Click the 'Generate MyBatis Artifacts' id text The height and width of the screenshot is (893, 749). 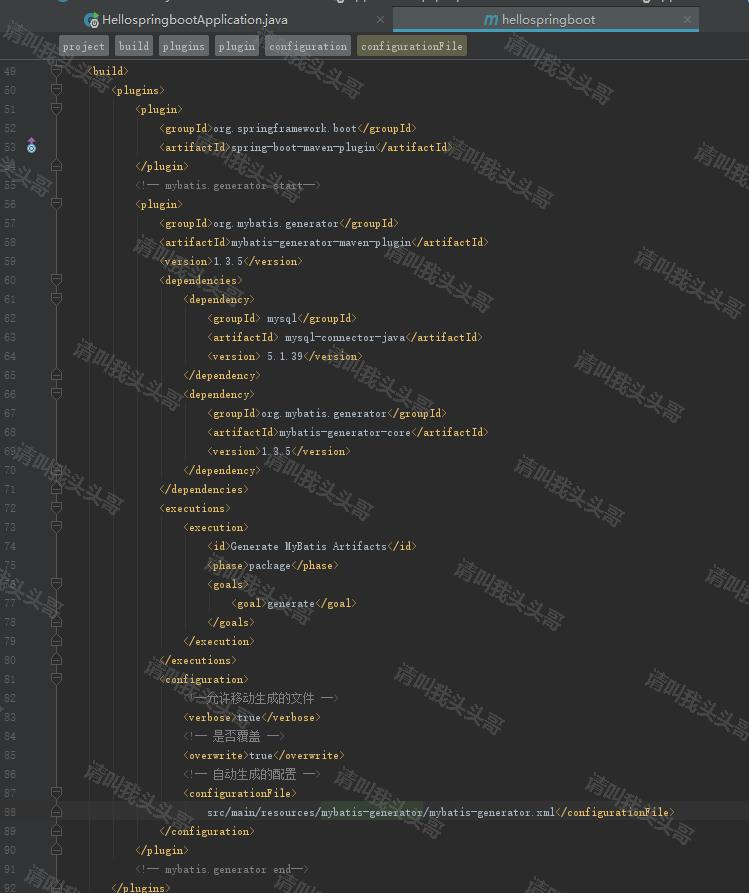click(x=308, y=547)
